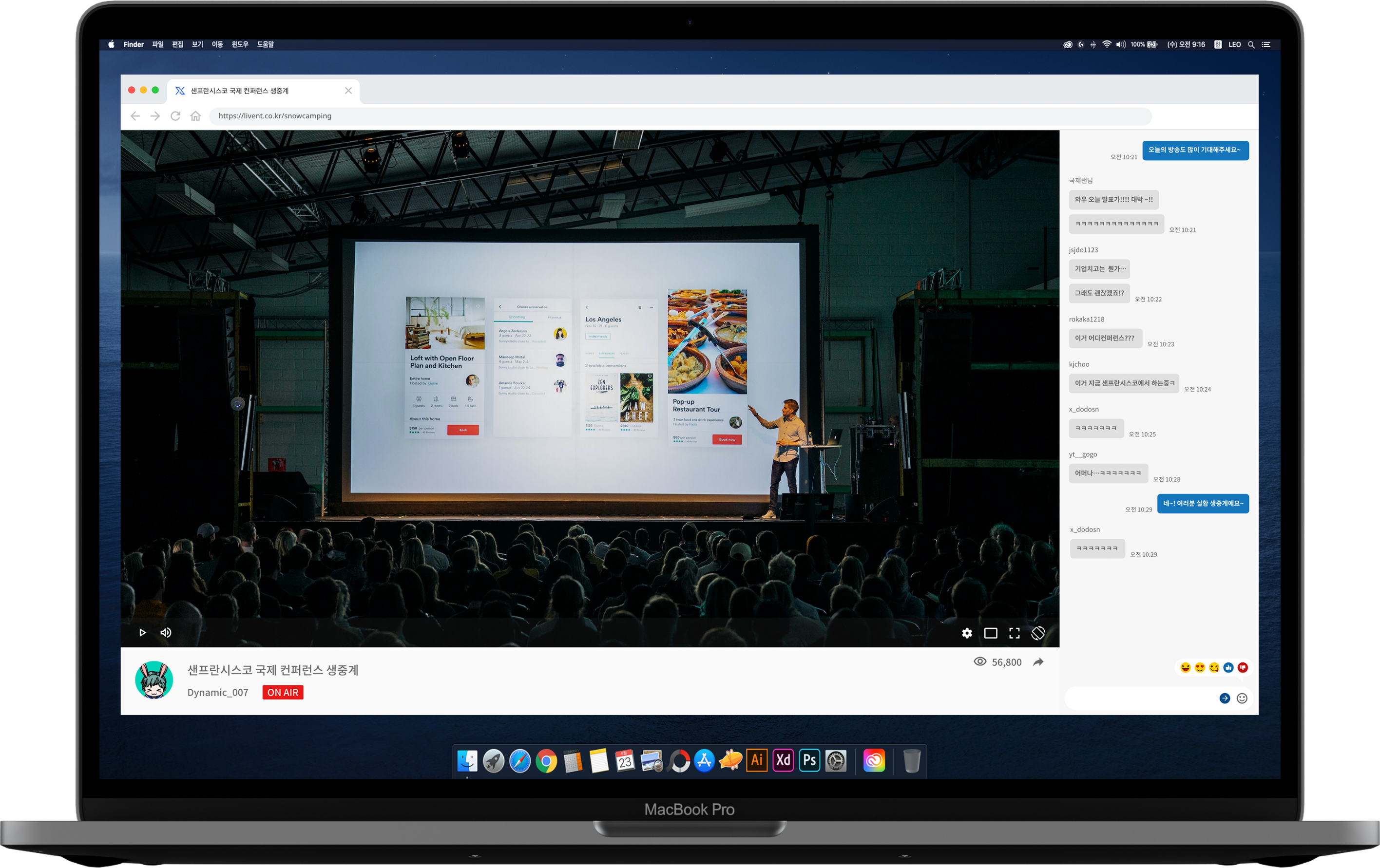The height and width of the screenshot is (868, 1380).
Task: Click the chat message input field
Action: tap(1140, 698)
